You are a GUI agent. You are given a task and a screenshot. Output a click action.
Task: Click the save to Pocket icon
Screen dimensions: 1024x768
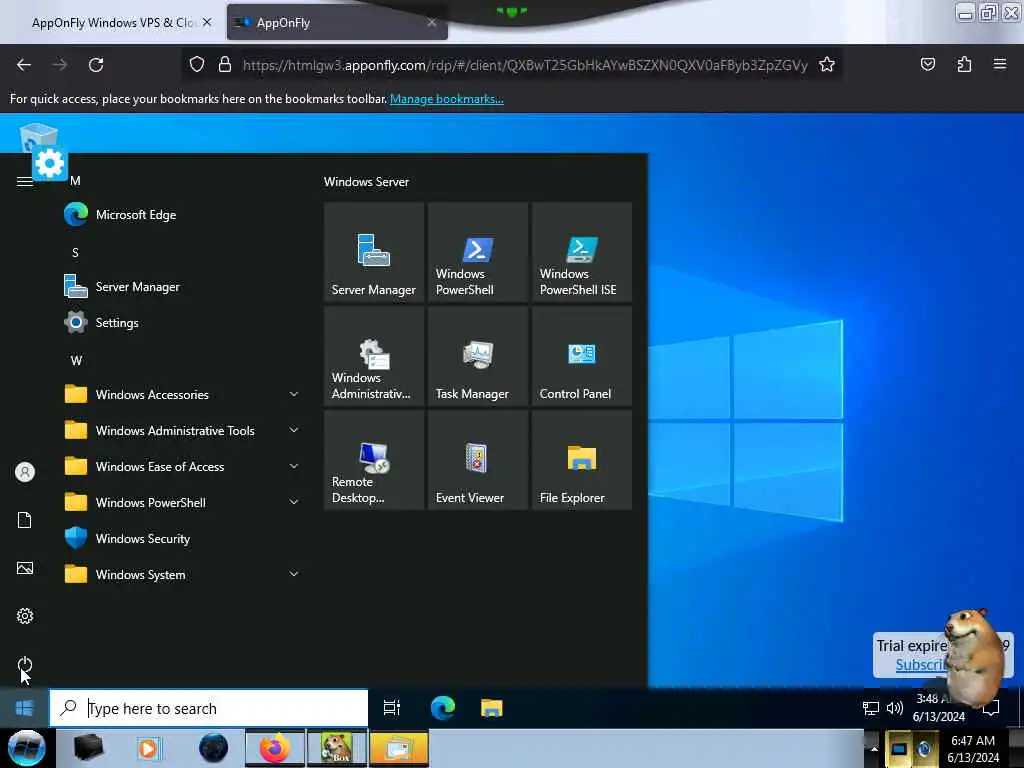[927, 64]
